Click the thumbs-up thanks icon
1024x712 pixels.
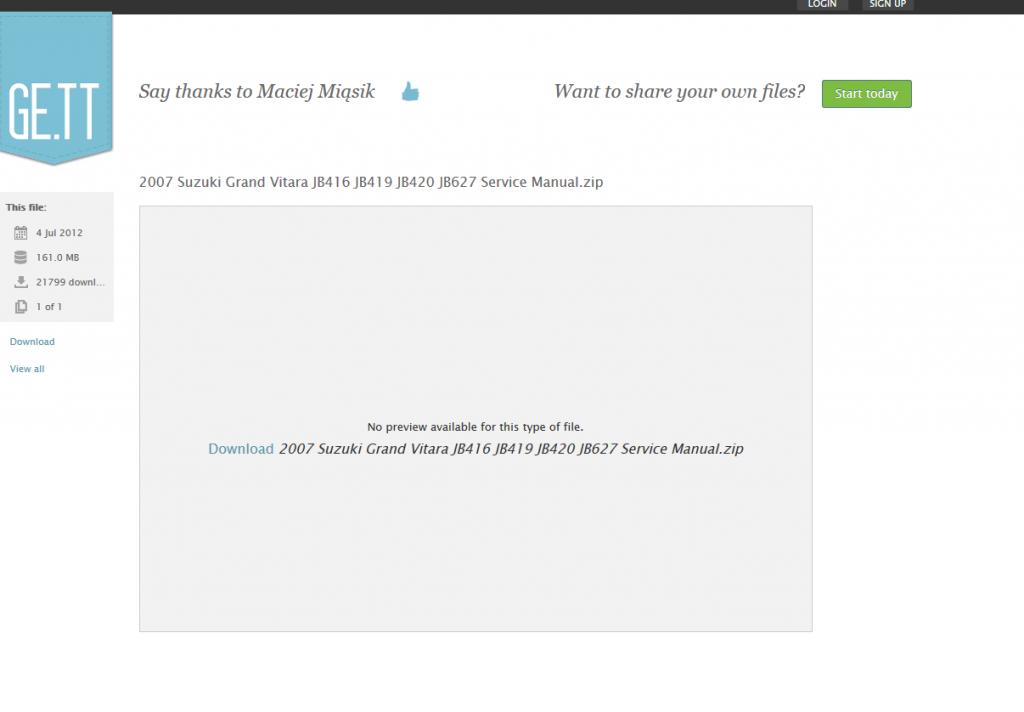410,91
